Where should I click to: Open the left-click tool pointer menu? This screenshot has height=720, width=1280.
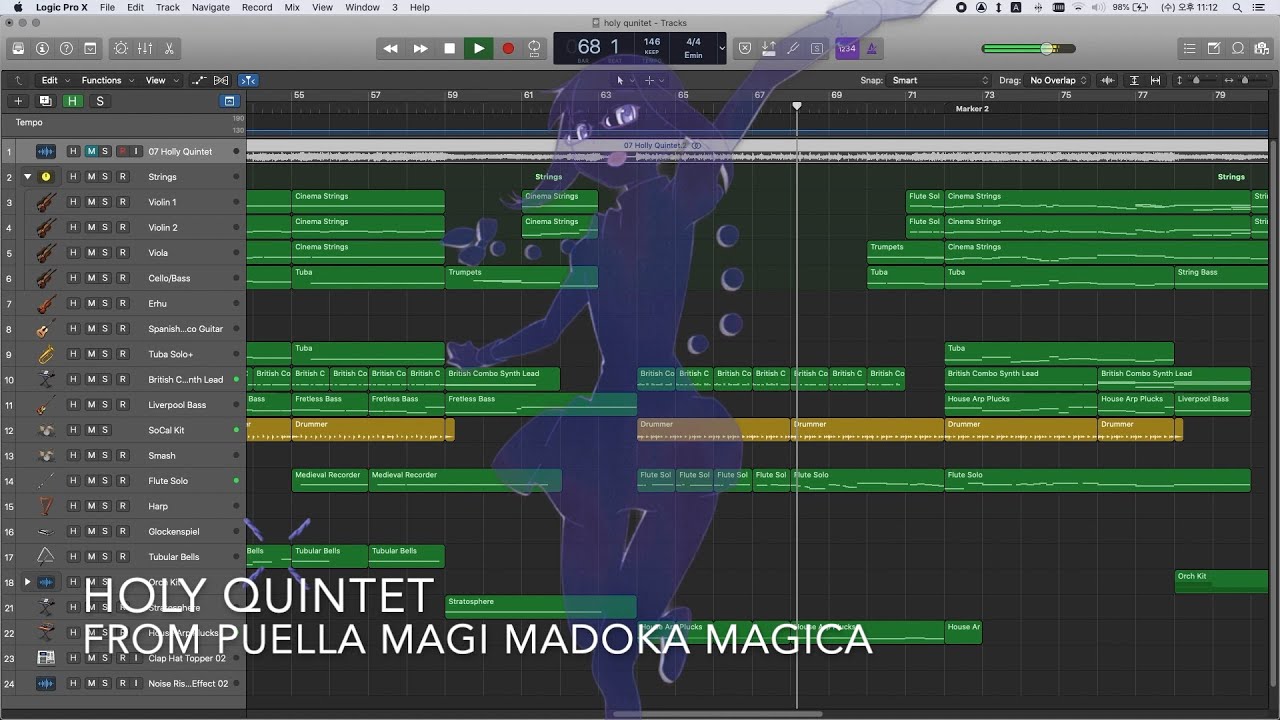point(623,80)
